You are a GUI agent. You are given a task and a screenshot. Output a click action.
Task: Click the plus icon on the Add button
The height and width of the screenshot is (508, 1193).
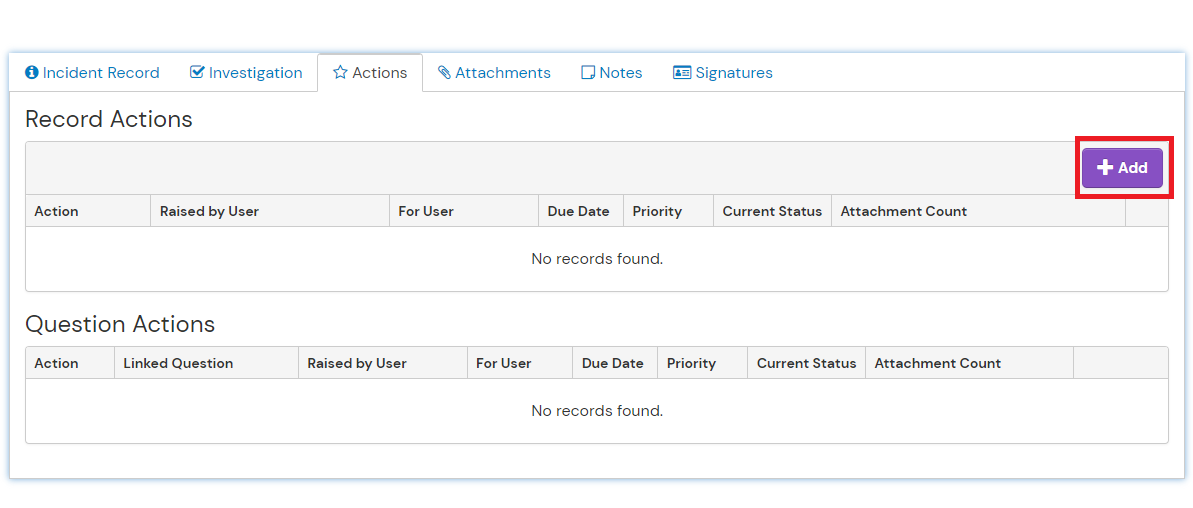pos(1105,168)
